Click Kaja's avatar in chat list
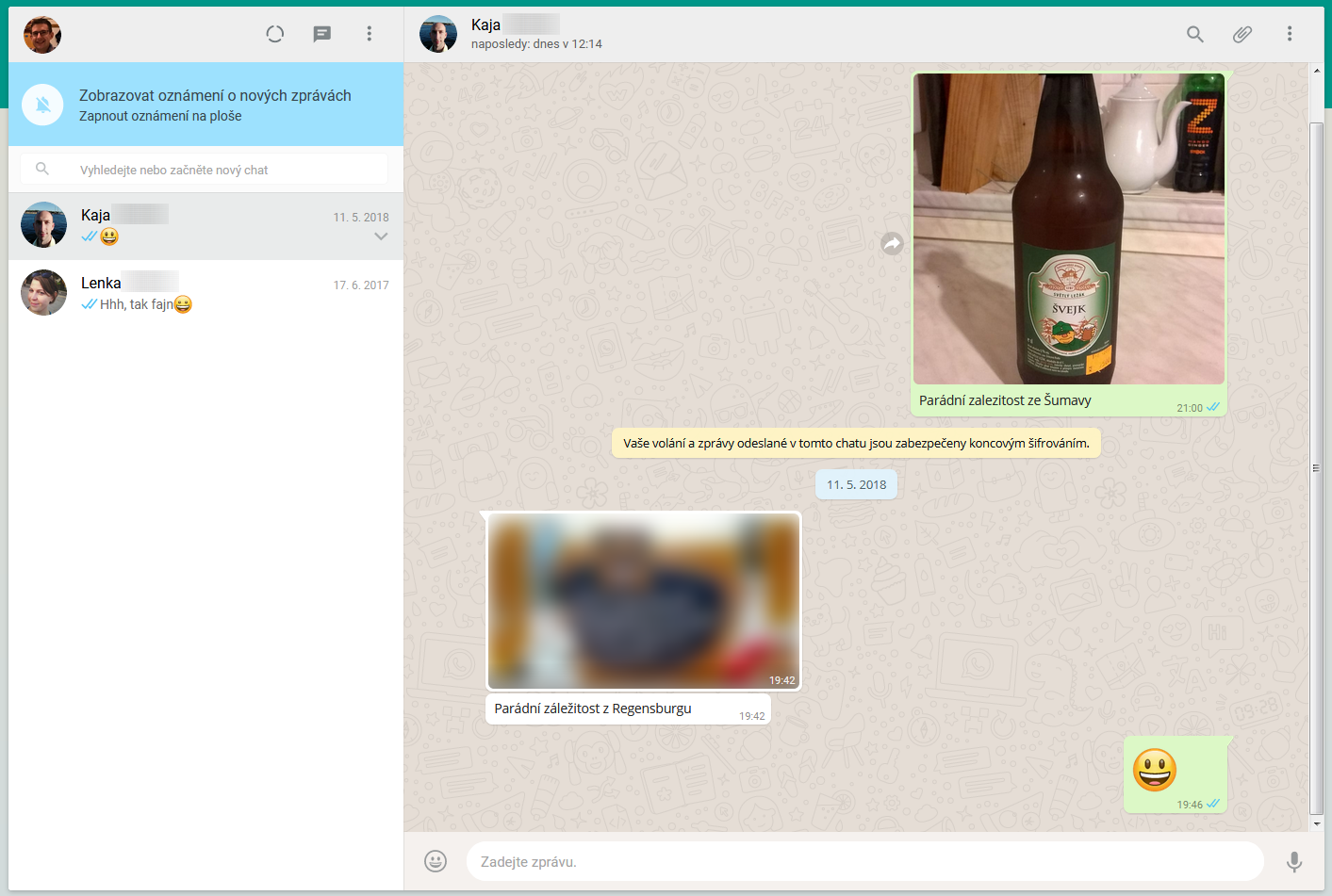 pos(44,225)
